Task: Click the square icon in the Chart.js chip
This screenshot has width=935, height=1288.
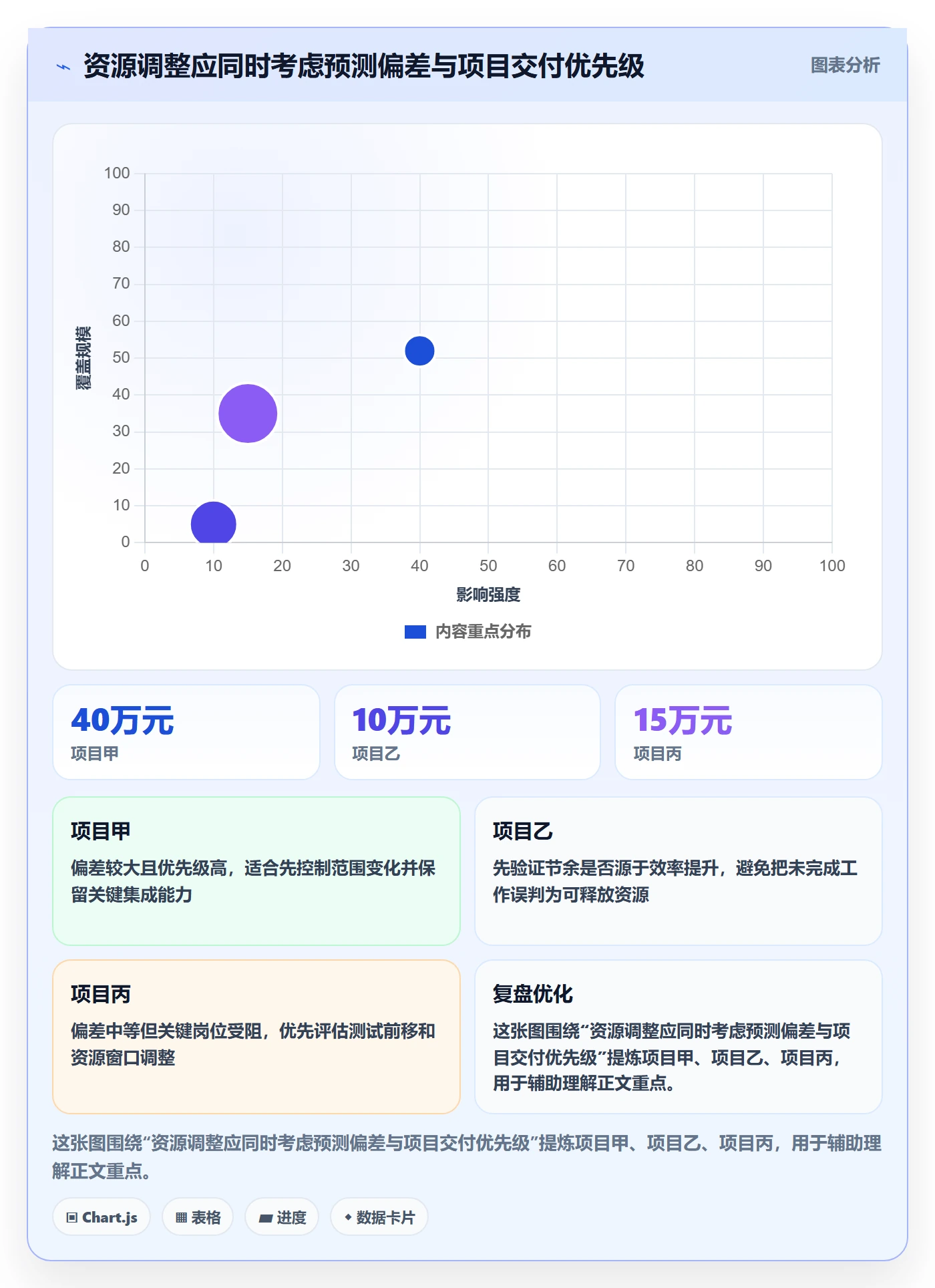Action: tap(72, 1218)
